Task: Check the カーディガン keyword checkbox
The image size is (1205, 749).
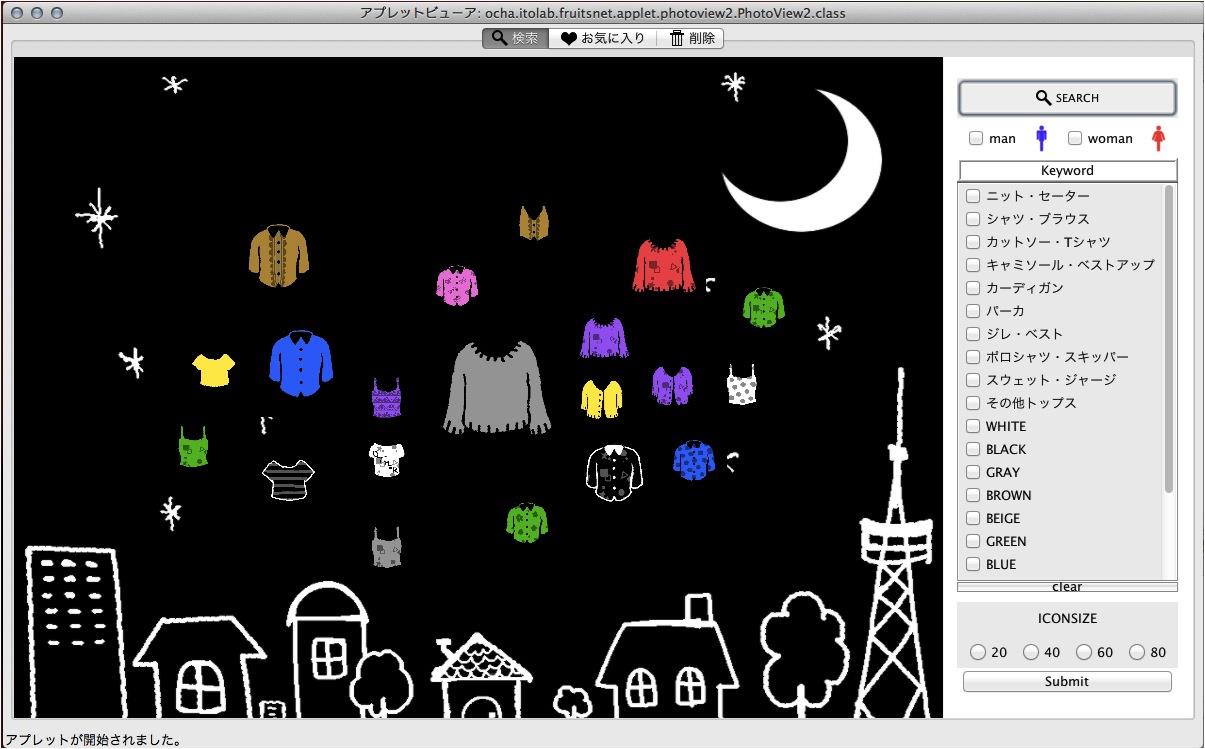Action: [973, 288]
